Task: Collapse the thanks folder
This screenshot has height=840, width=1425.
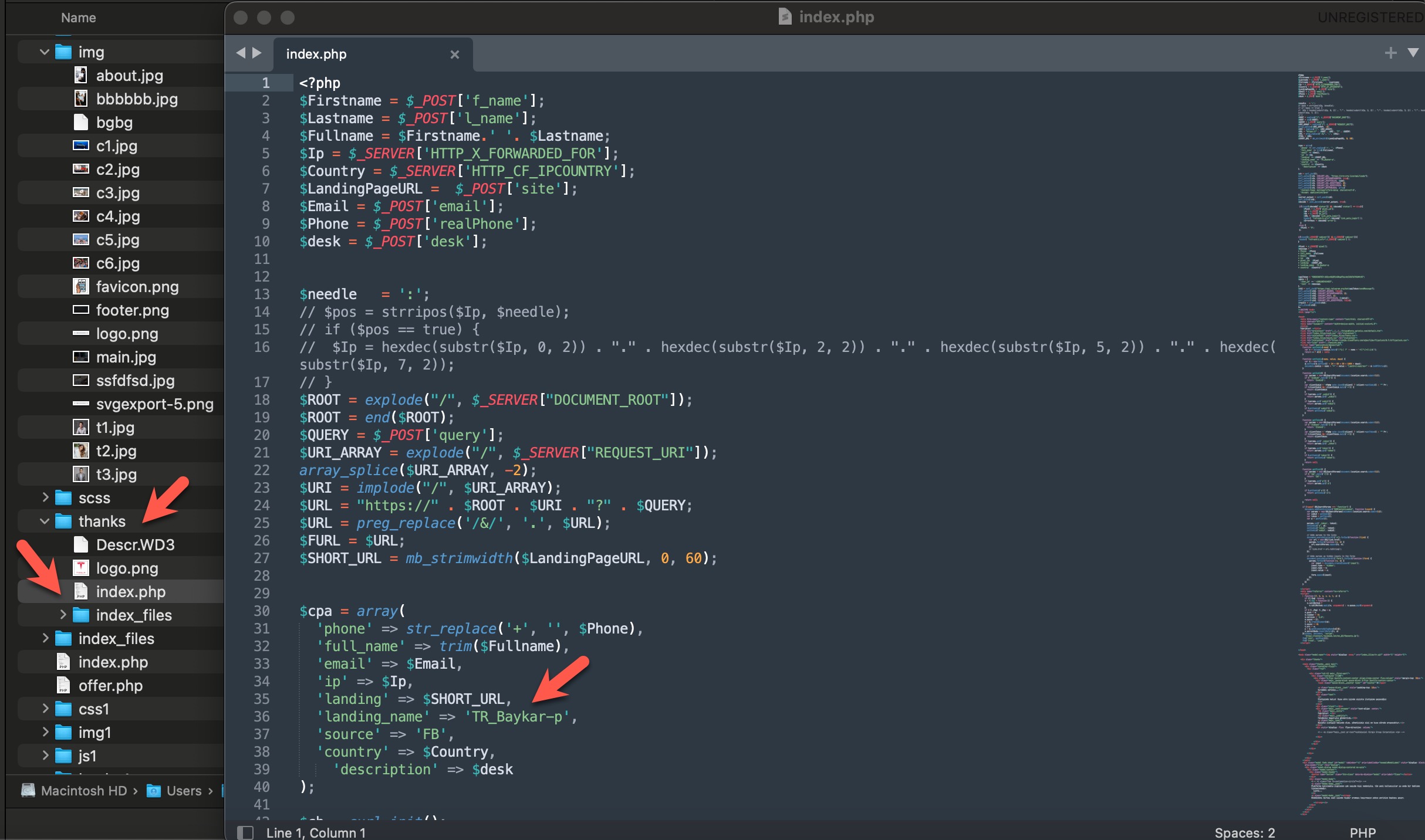Action: click(x=45, y=521)
